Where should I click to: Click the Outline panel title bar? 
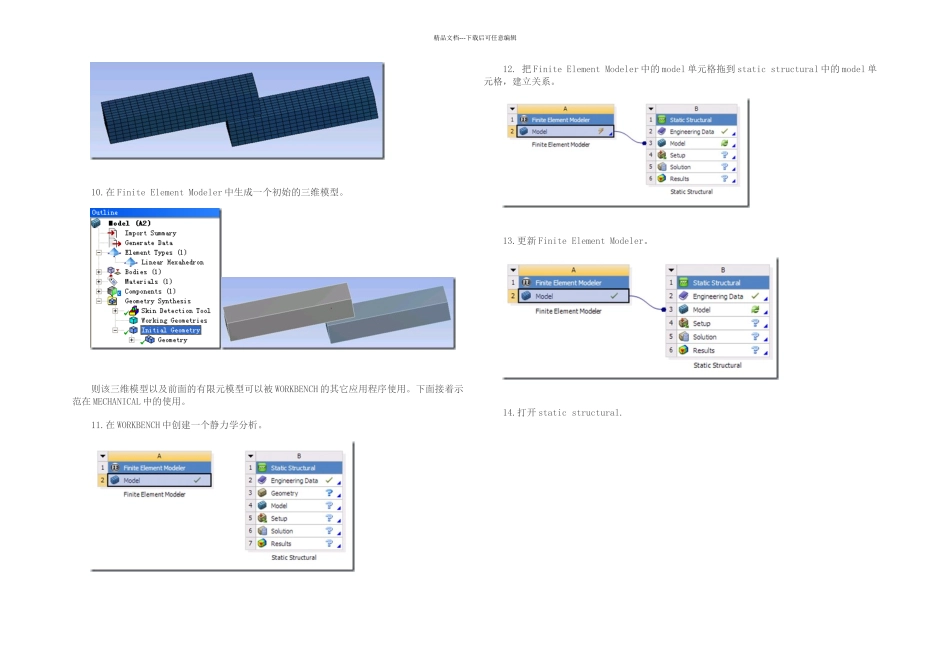[x=155, y=213]
